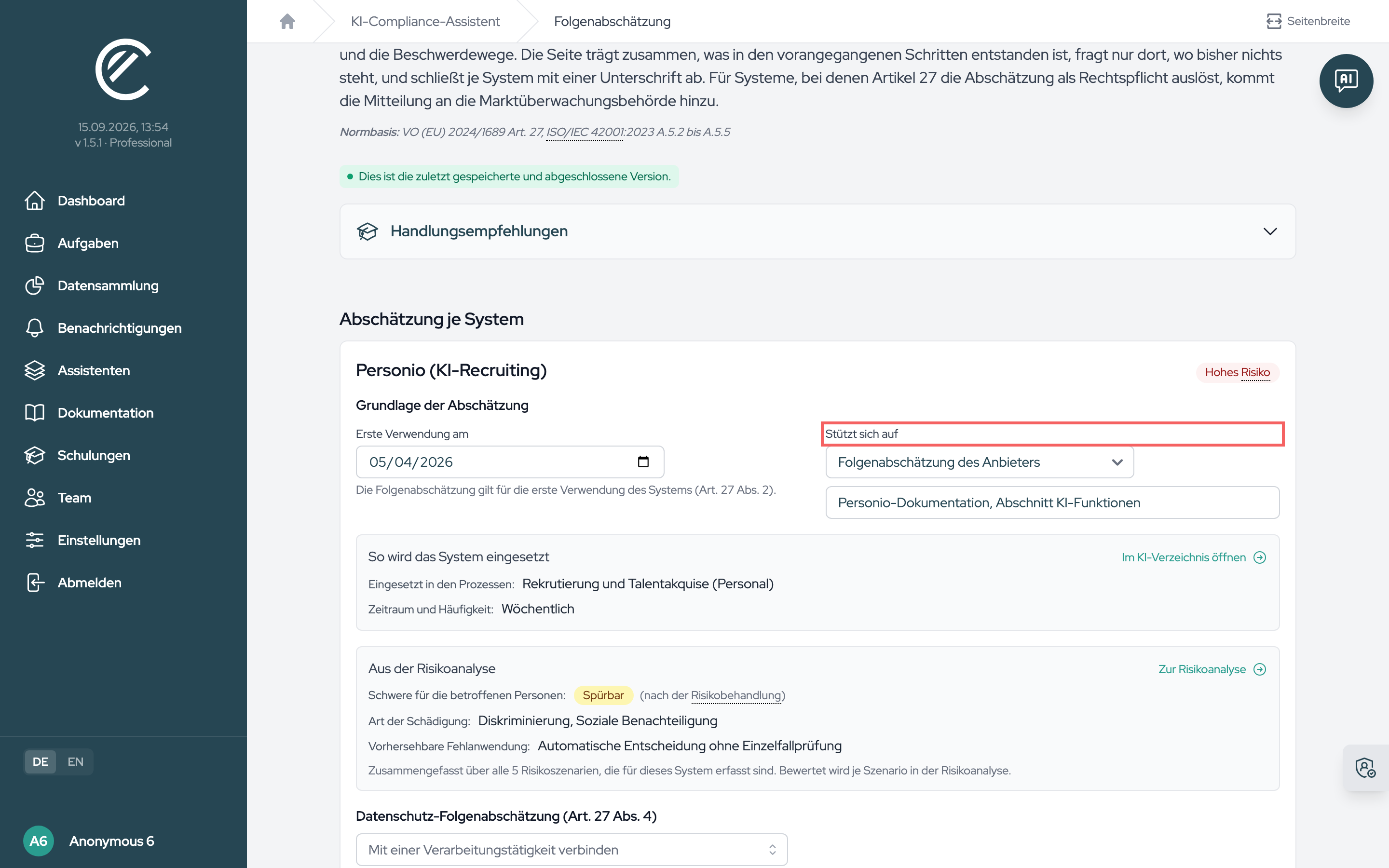Open the home breadcrumb icon

coord(287,21)
